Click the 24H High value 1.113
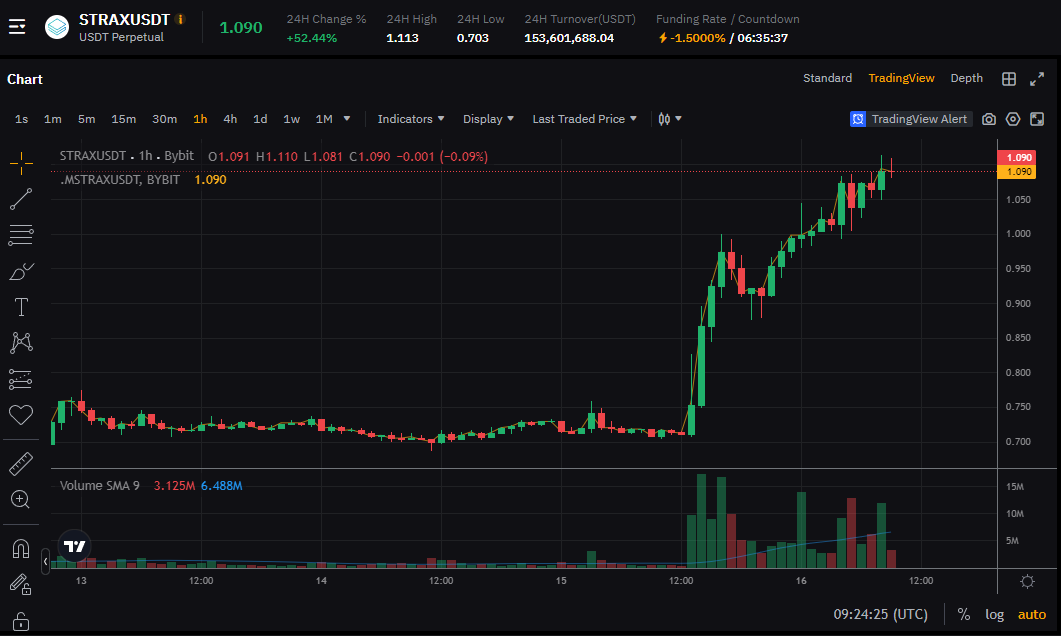This screenshot has height=636, width=1061. [x=402, y=38]
